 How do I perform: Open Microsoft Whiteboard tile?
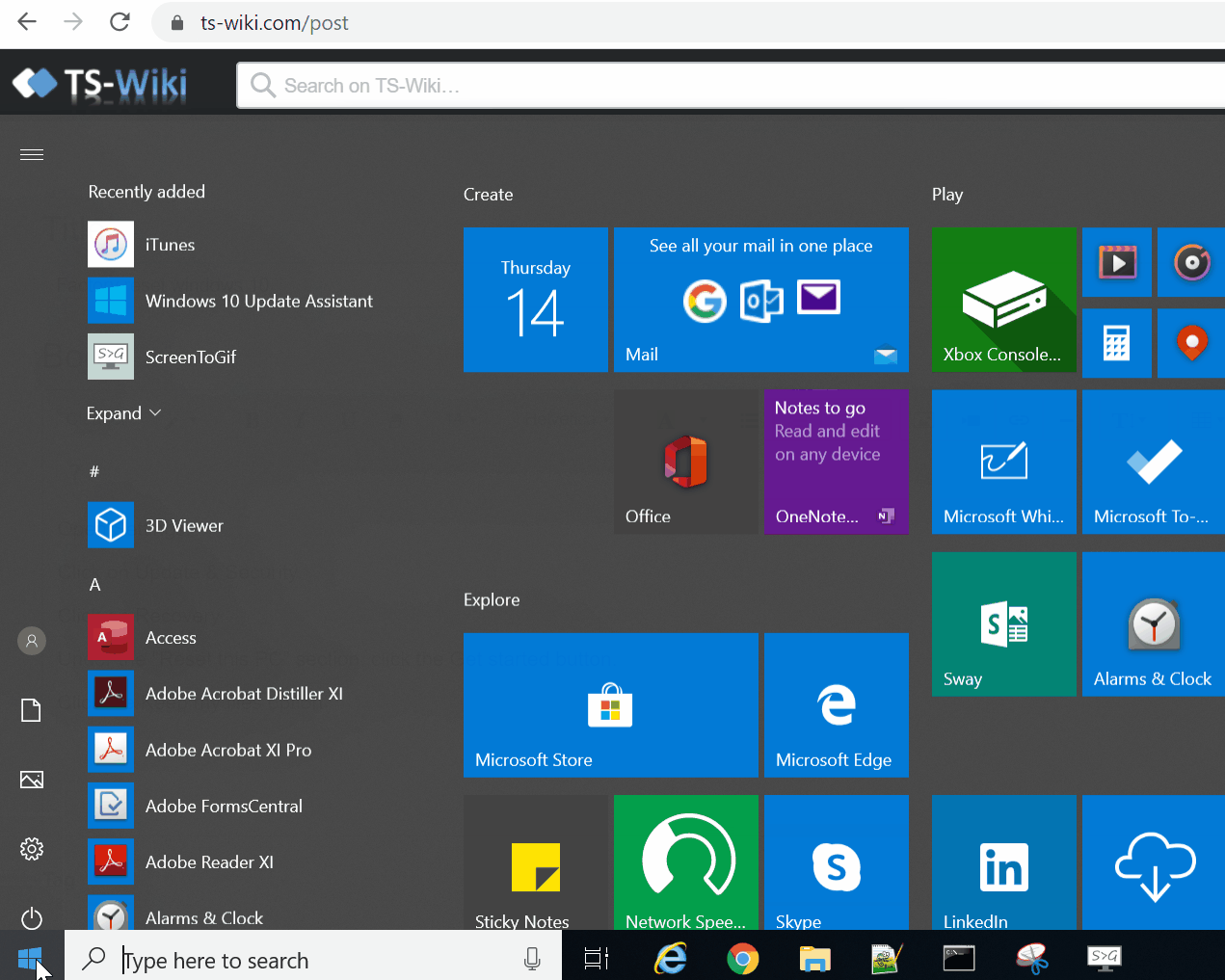tap(1004, 462)
